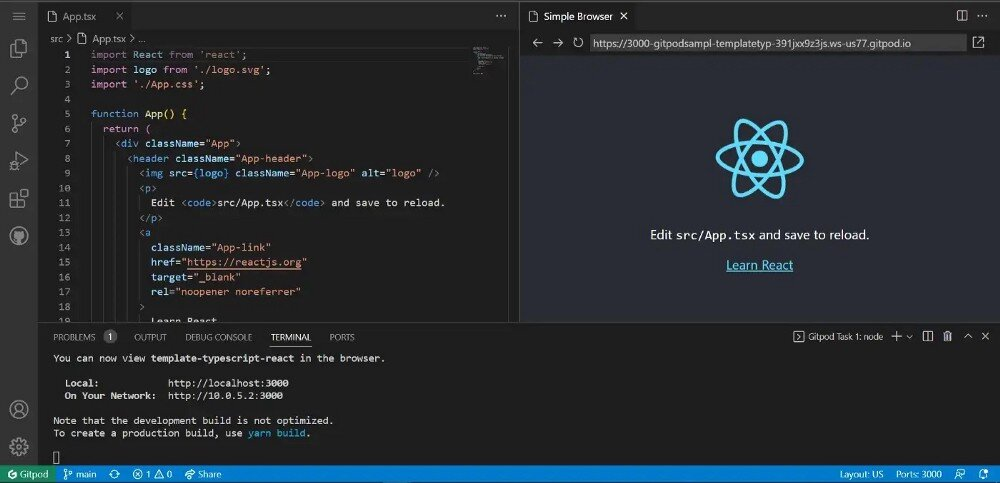Open the GitHub panel in activity bar
Screen dimensions: 1000x483
pos(18,237)
